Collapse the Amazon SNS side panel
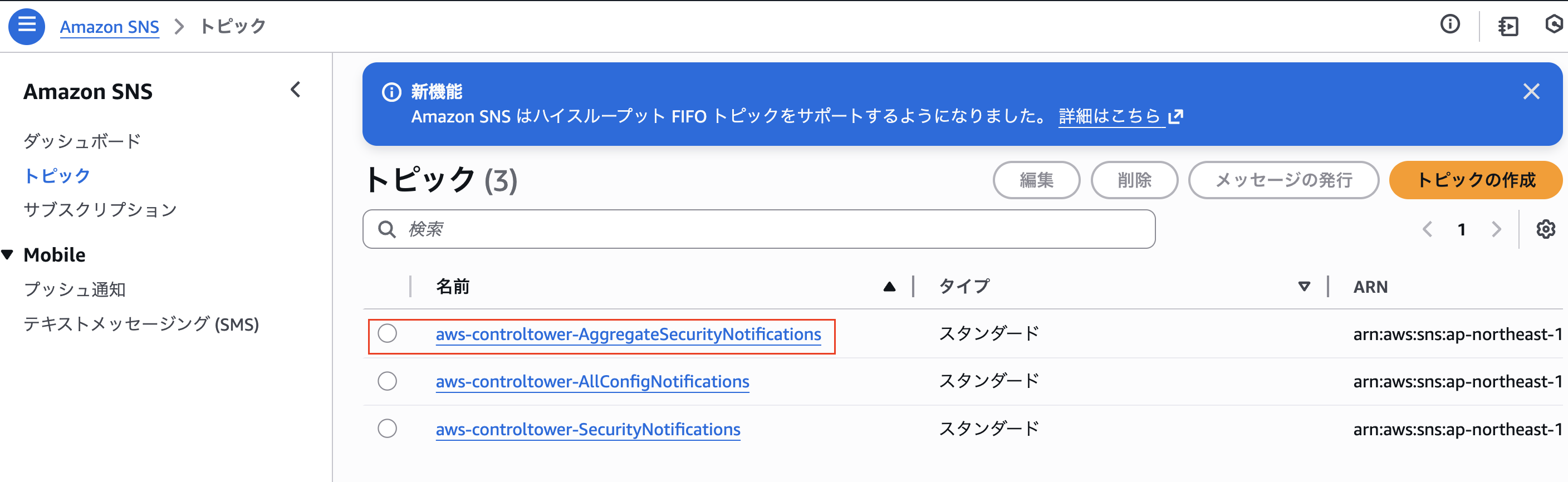1568x482 pixels. click(295, 90)
